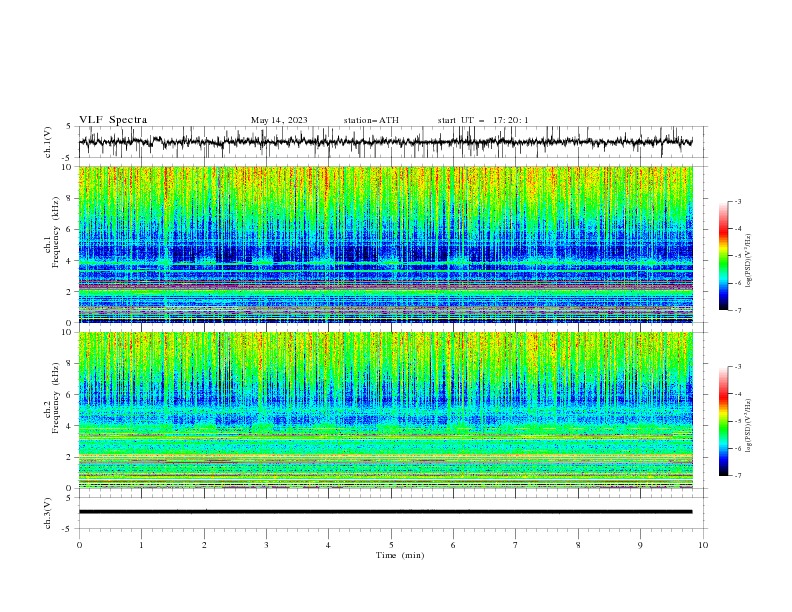The image size is (792, 612).
Task: Click the '6' kHz tick on ch.1 axis
Action: coord(70,230)
